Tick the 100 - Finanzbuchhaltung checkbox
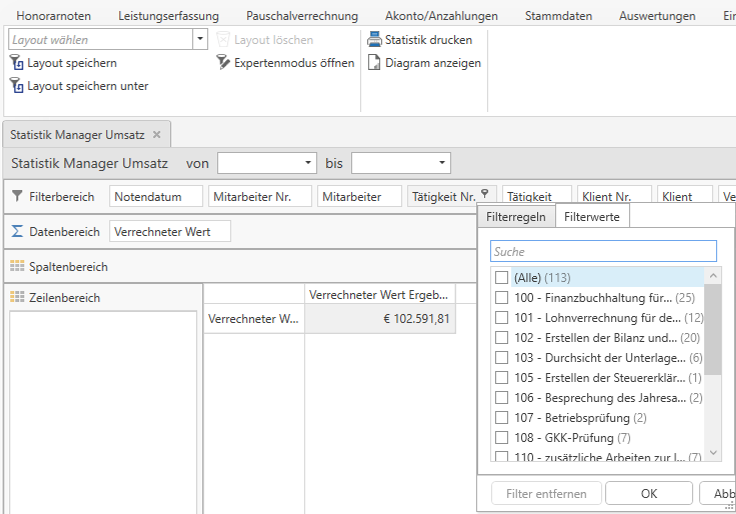Image resolution: width=736 pixels, height=514 pixels. point(502,297)
